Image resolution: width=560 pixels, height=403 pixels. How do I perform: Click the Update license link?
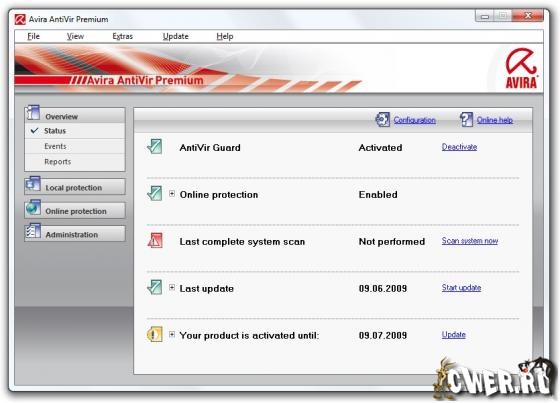(x=454, y=334)
